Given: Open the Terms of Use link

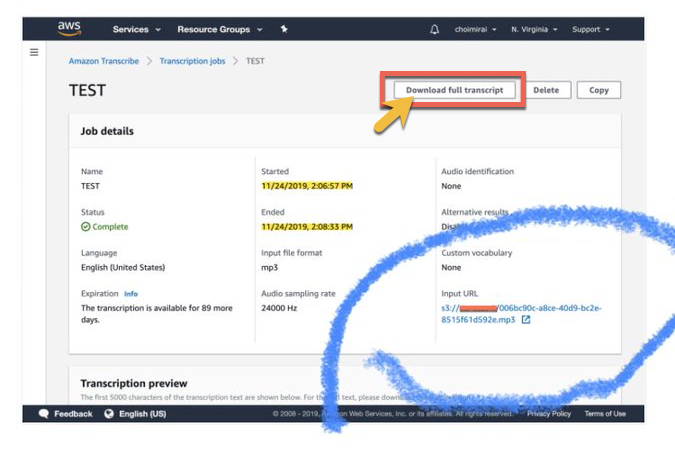Looking at the screenshot, I should pyautogui.click(x=605, y=414).
